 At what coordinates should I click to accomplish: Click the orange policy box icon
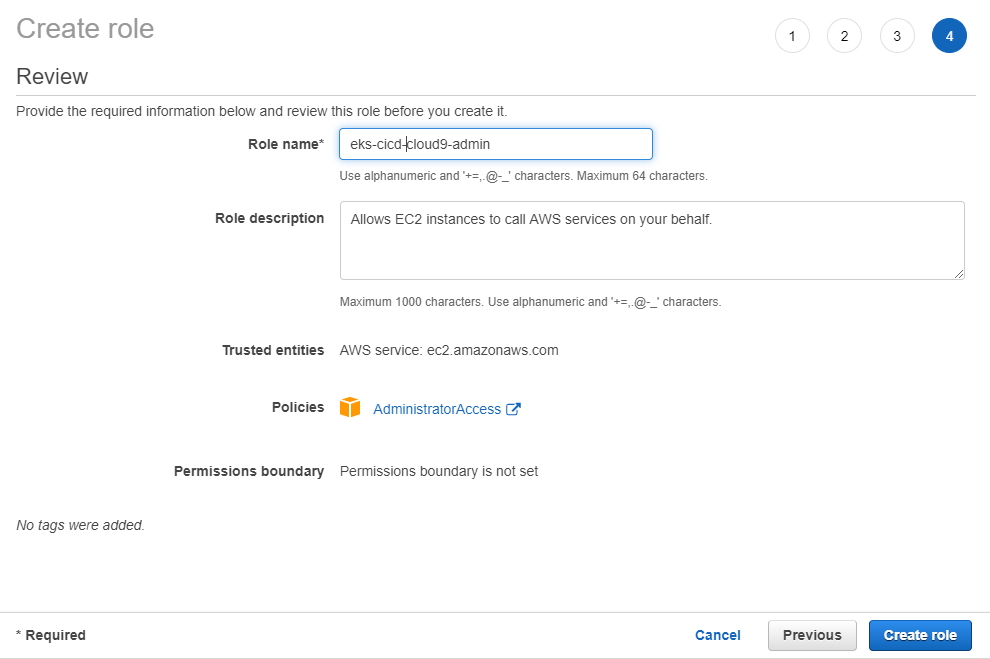click(350, 407)
